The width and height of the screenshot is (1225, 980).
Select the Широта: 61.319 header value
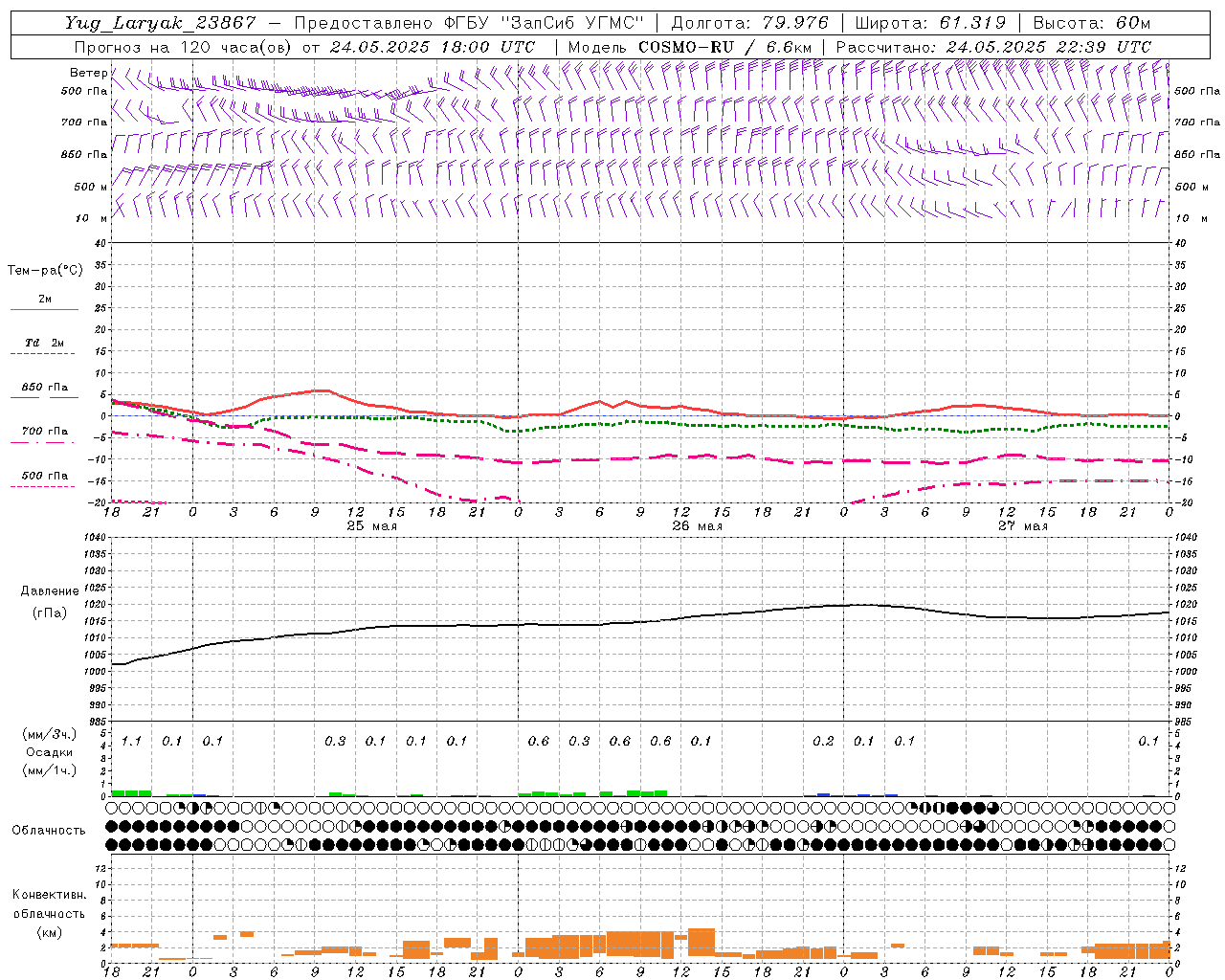pyautogui.click(x=930, y=23)
